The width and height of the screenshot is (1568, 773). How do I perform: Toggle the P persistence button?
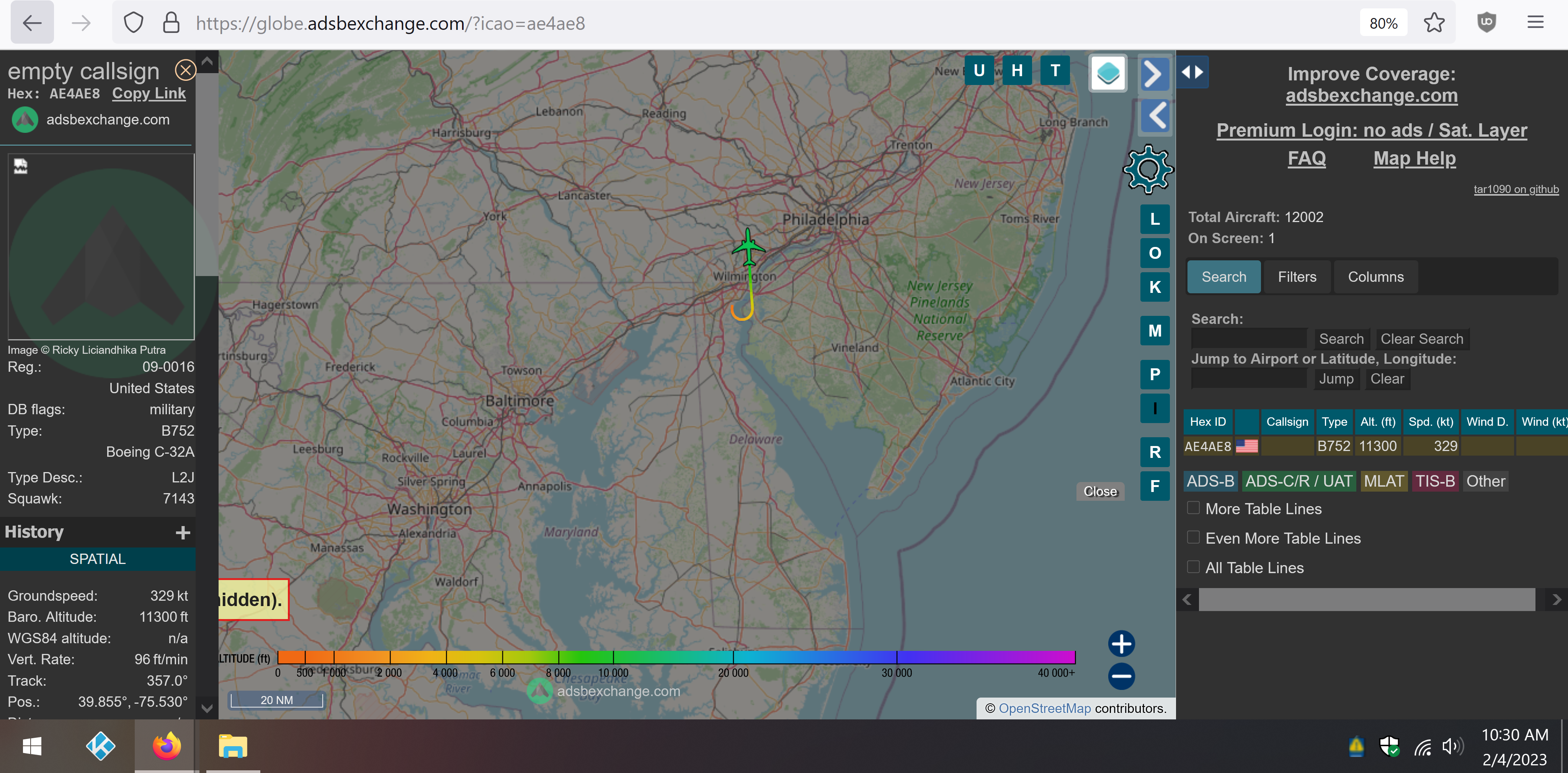point(1155,374)
